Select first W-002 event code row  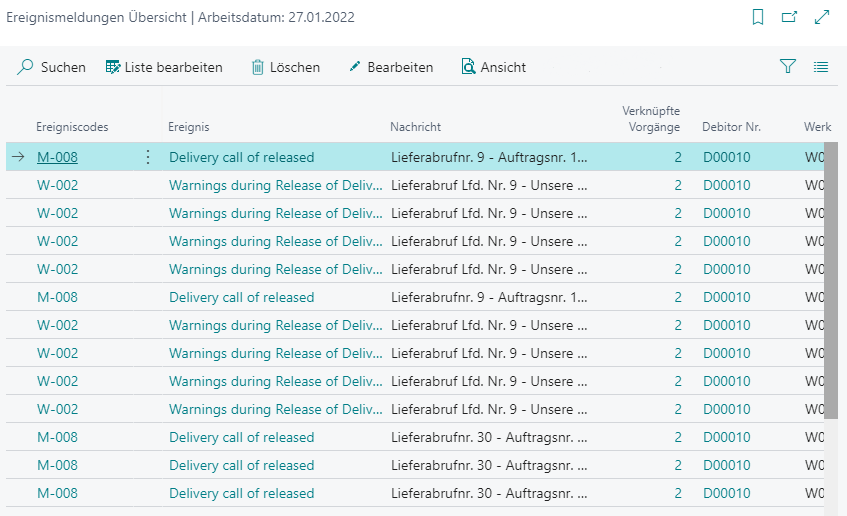coord(57,185)
